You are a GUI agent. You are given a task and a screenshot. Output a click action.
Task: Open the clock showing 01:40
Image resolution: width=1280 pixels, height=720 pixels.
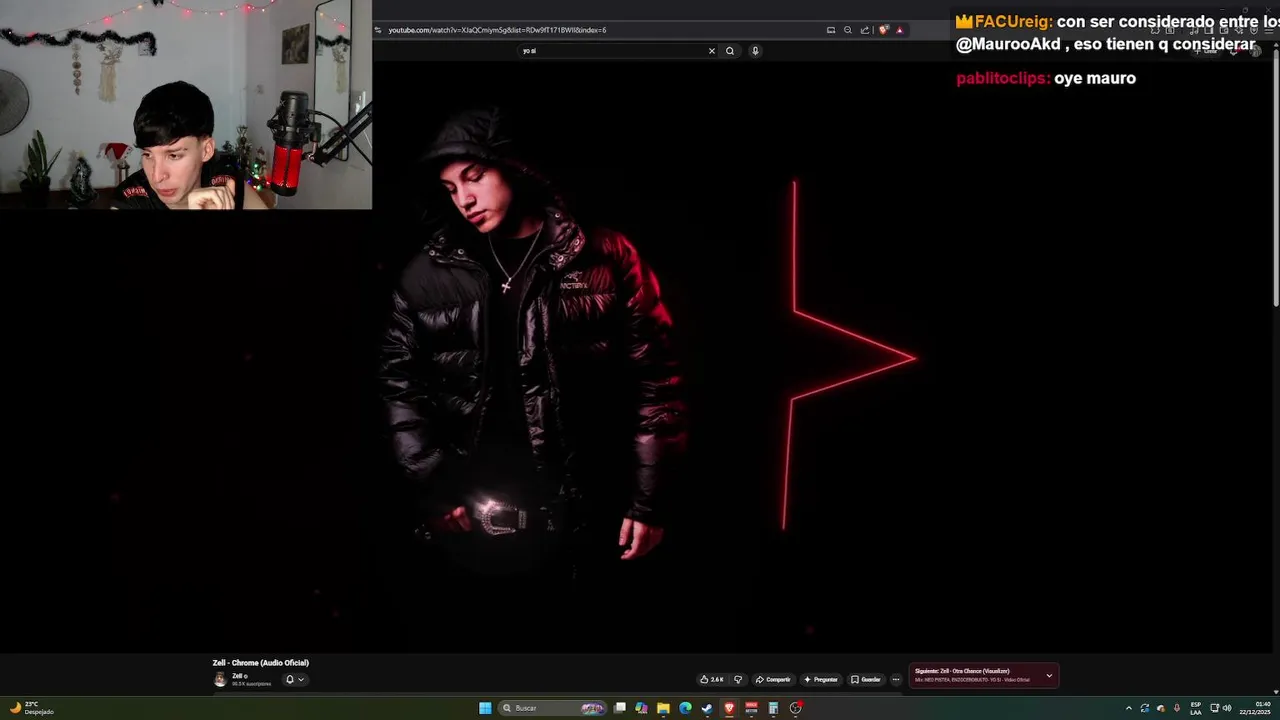tap(1255, 708)
